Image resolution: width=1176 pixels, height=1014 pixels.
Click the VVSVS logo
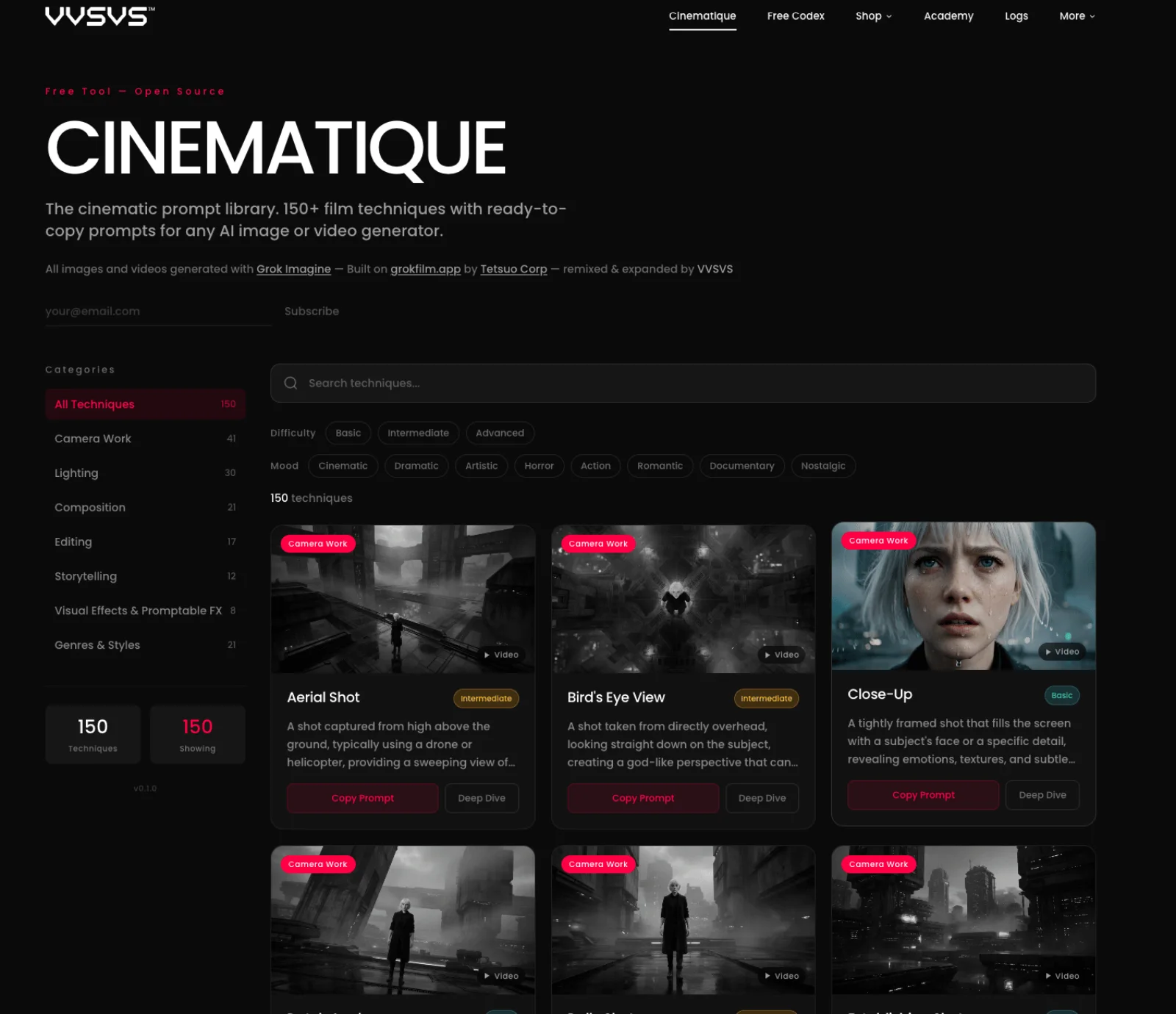tap(100, 16)
